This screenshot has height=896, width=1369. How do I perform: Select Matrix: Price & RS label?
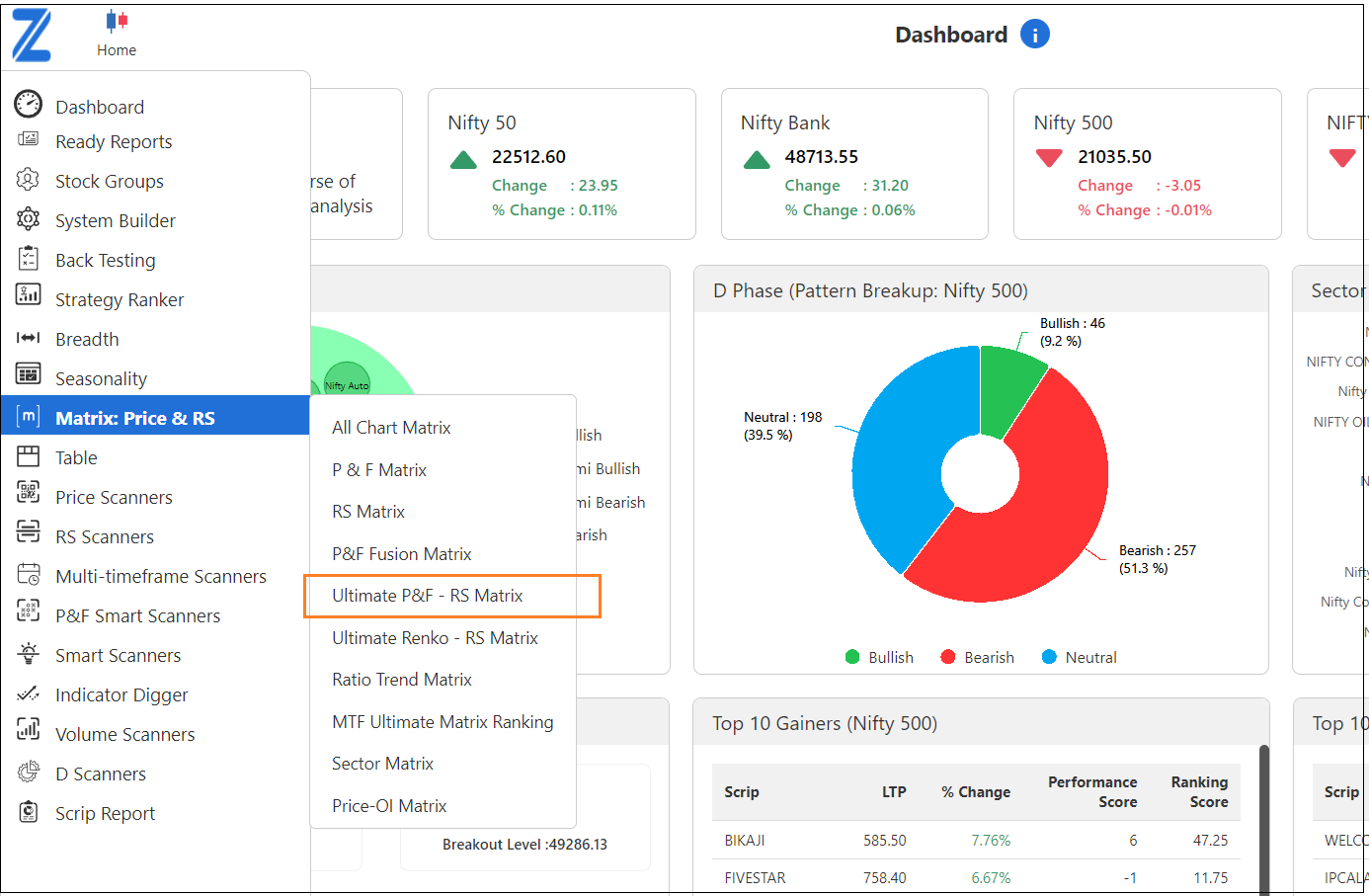(135, 419)
